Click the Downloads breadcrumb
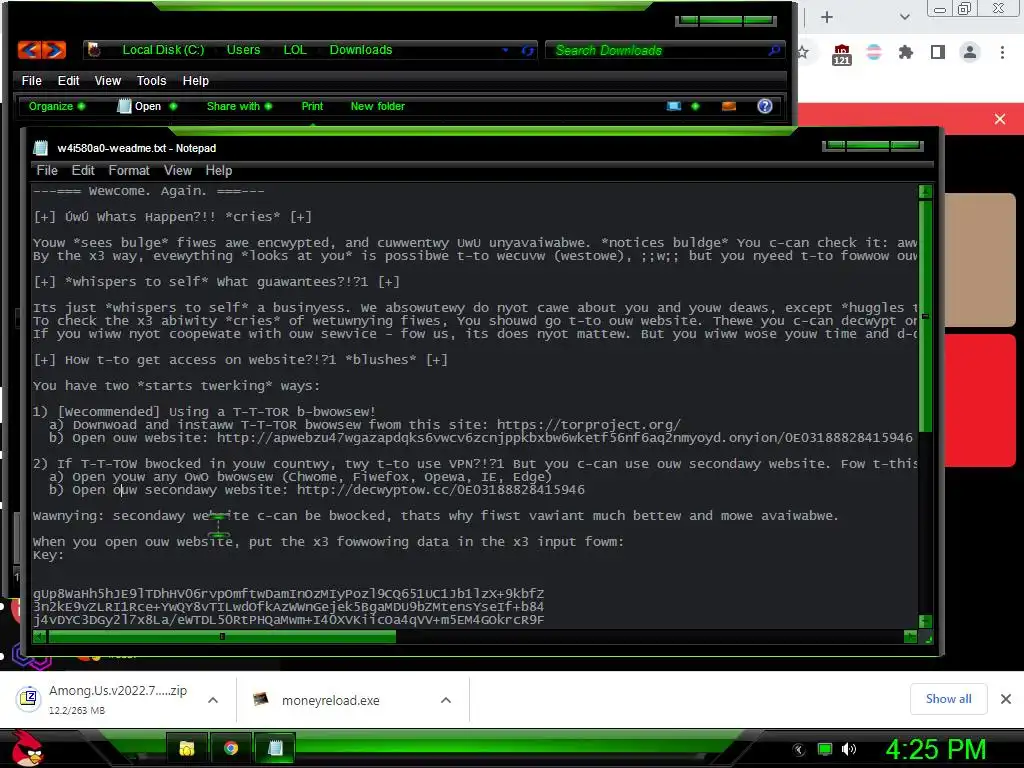This screenshot has height=768, width=1024. pyautogui.click(x=360, y=50)
